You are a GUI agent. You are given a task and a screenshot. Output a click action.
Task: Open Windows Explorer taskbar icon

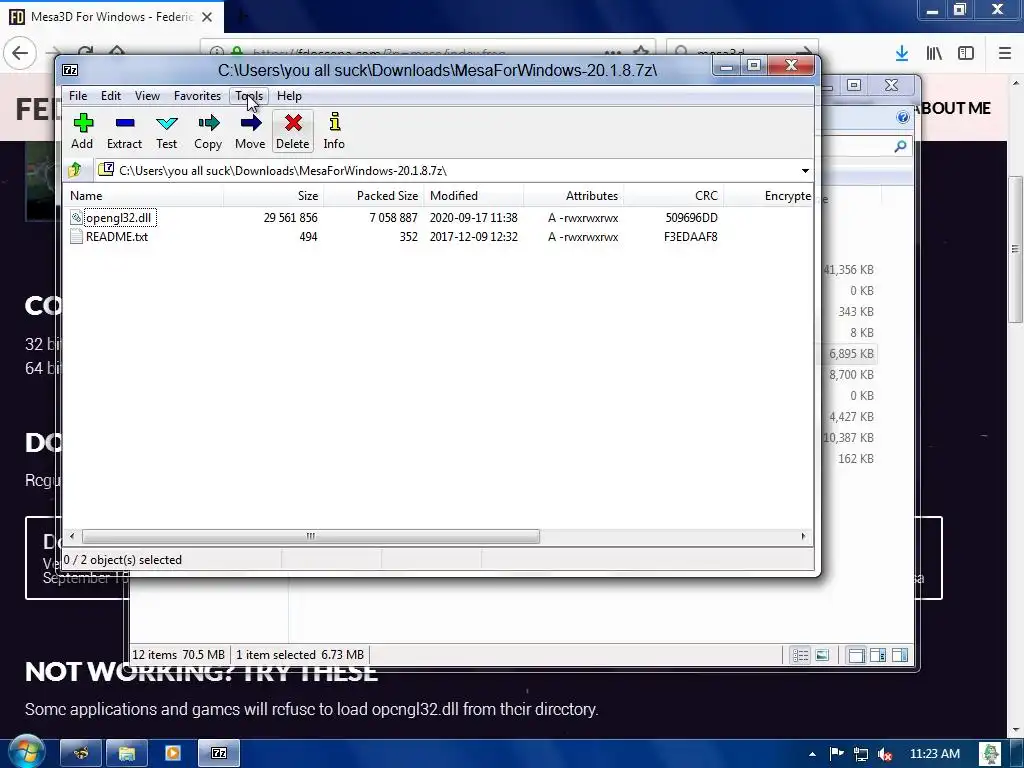tap(127, 754)
